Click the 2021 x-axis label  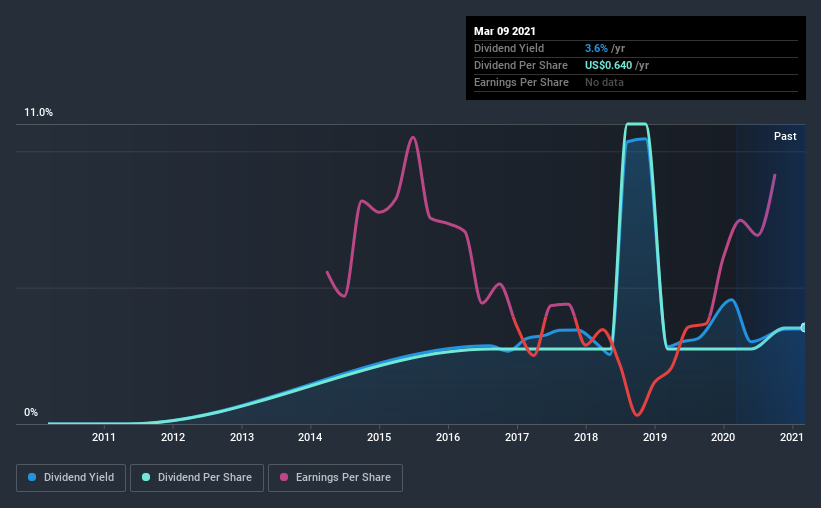pyautogui.click(x=792, y=437)
